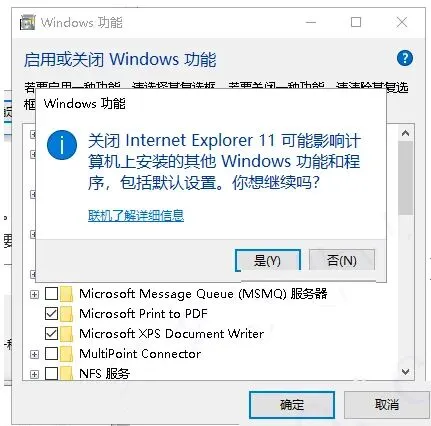Viewport: 431px width, 426px height.
Task: Decline with the 否(N) button
Action: click(342, 260)
